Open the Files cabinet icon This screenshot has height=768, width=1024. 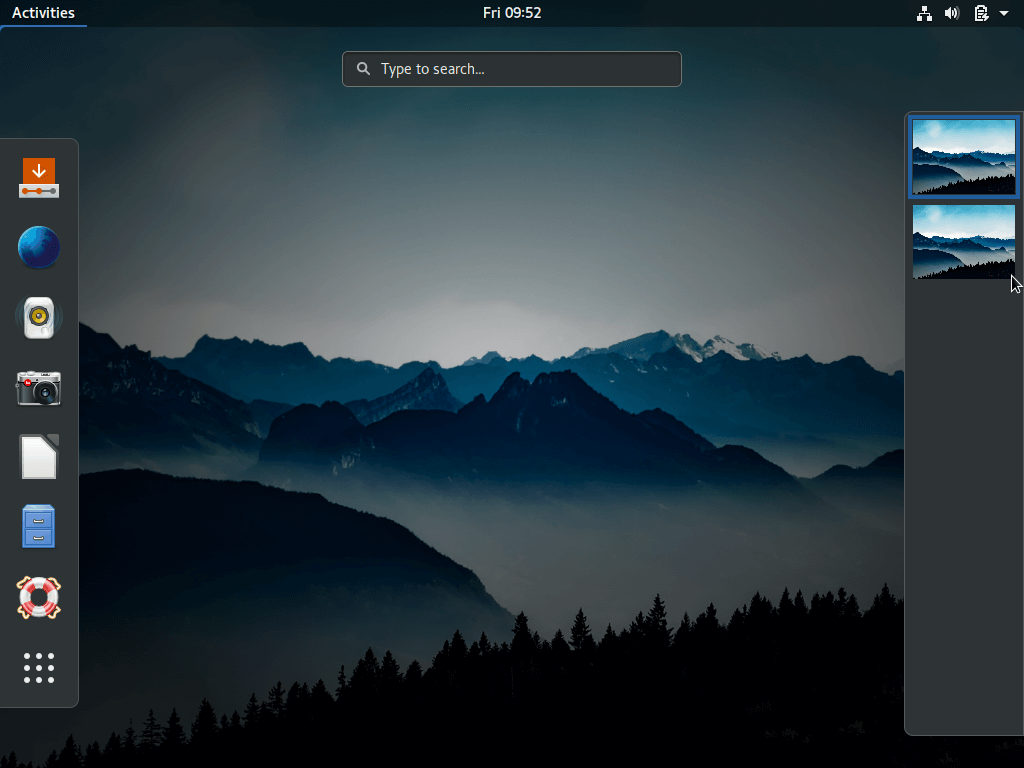(x=39, y=526)
